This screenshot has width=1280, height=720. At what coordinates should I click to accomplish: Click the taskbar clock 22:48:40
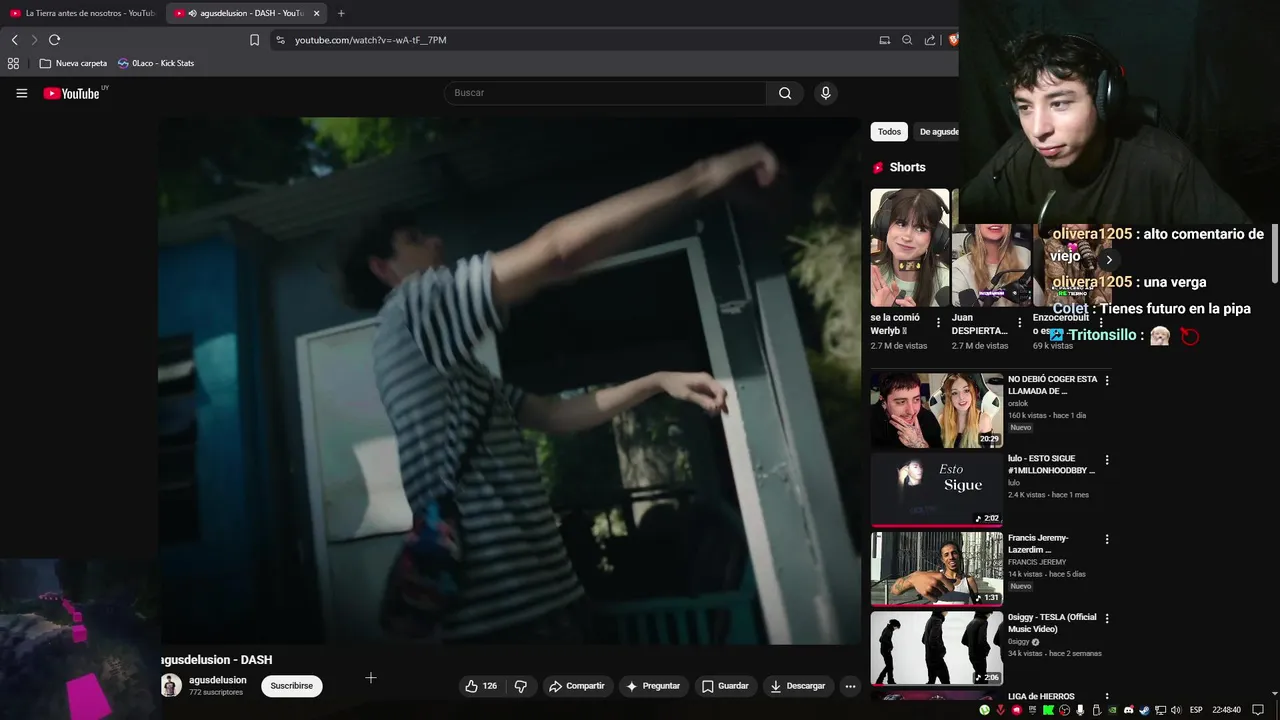[x=1226, y=710]
